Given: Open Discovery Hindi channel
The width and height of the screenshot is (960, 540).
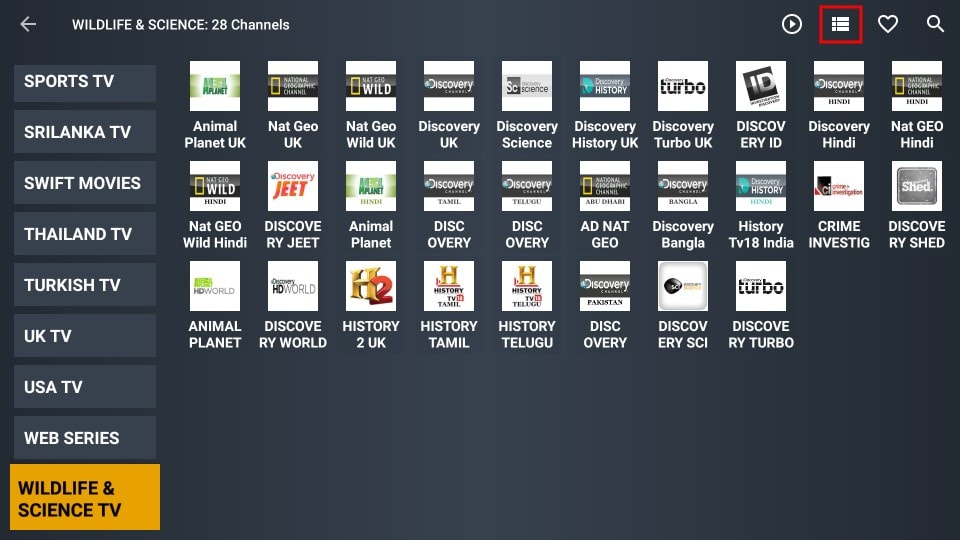Looking at the screenshot, I should coord(839,106).
